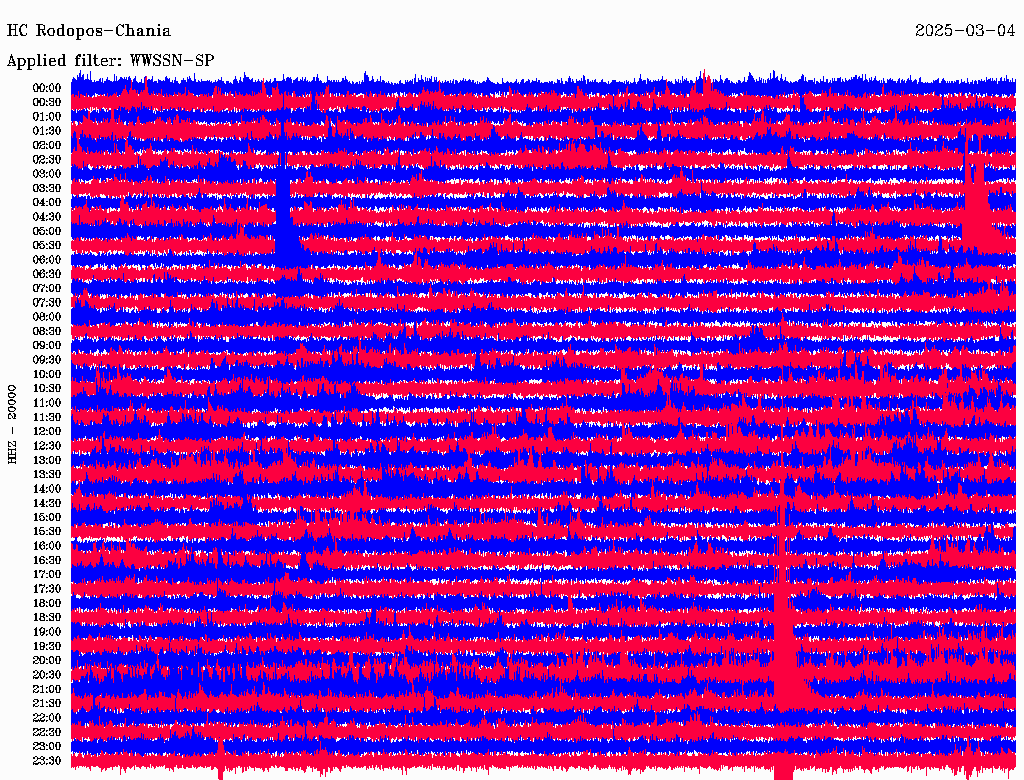Click the 12:00 time marker
This screenshot has height=780, width=1024.
point(46,432)
